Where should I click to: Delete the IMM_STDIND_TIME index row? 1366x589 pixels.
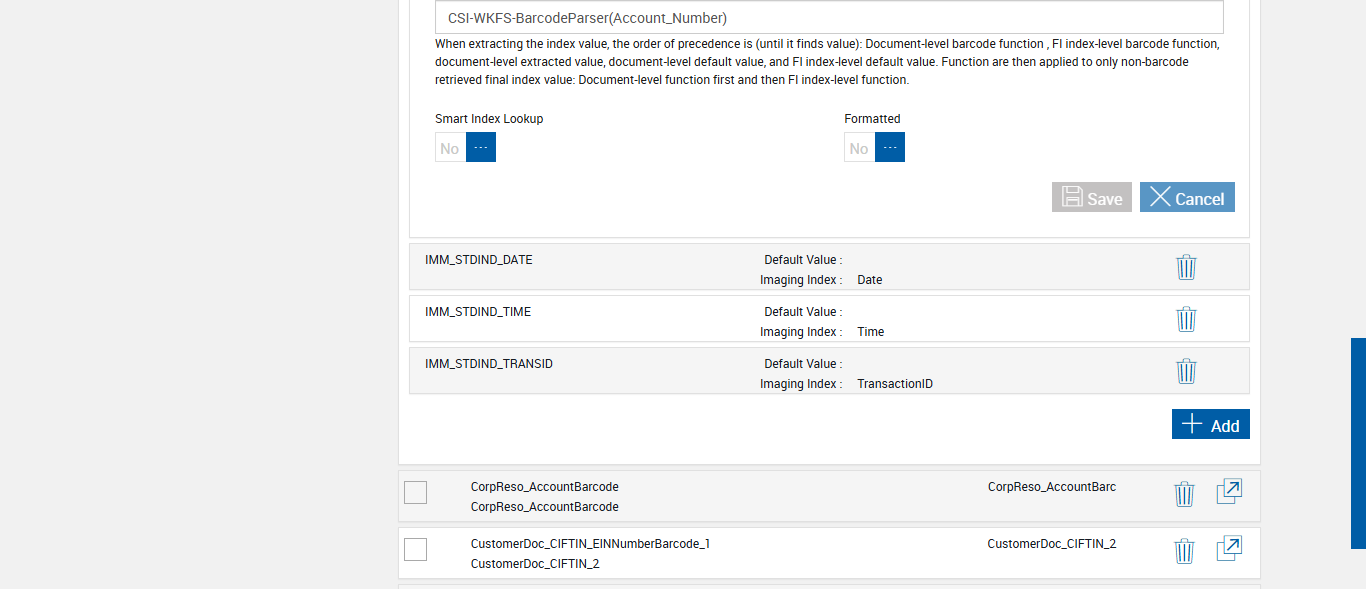point(1186,319)
